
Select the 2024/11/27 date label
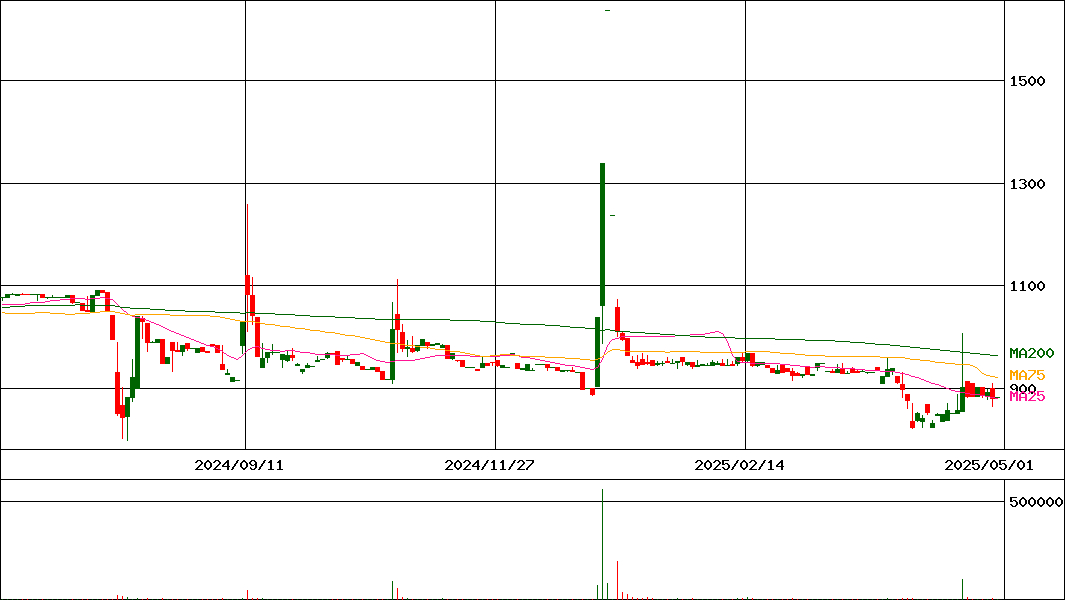(489, 465)
